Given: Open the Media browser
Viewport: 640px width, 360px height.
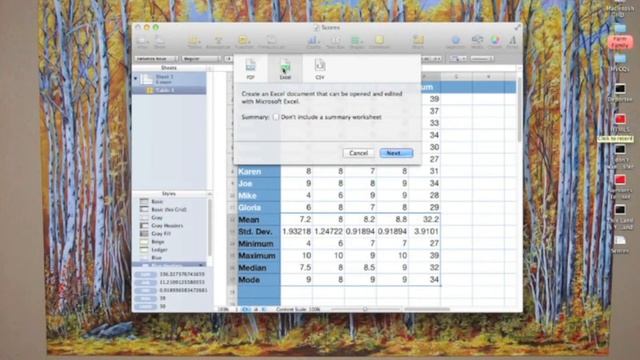Looking at the screenshot, I should pyautogui.click(x=477, y=41).
